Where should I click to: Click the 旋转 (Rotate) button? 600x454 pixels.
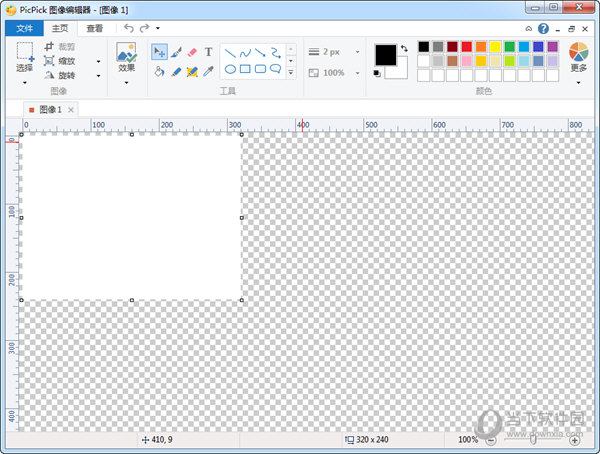tap(60, 75)
